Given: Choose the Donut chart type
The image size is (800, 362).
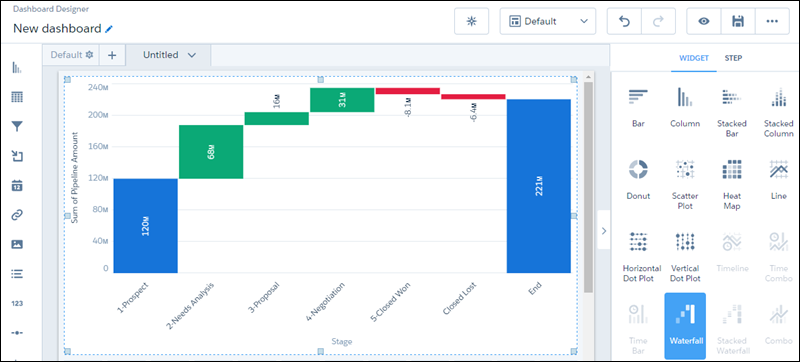Looking at the screenshot, I should (x=638, y=180).
